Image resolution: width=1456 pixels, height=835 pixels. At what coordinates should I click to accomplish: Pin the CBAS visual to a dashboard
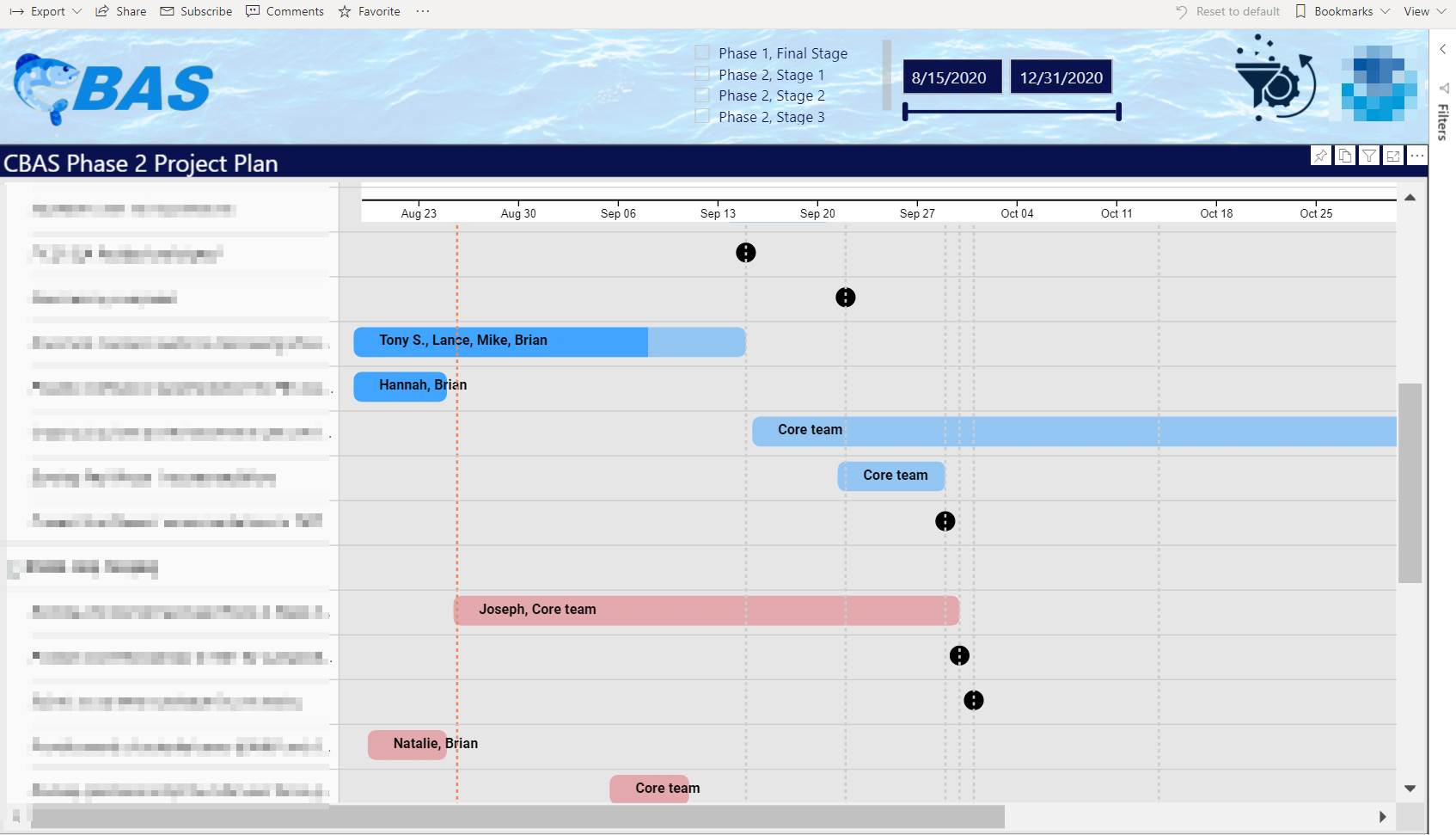(1321, 156)
